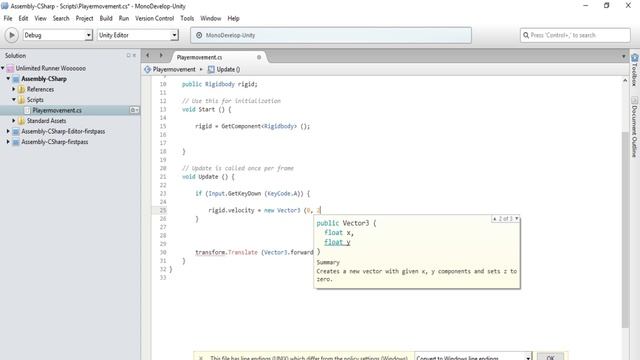Open the Run menu
The width and height of the screenshot is (640, 360).
[124, 18]
